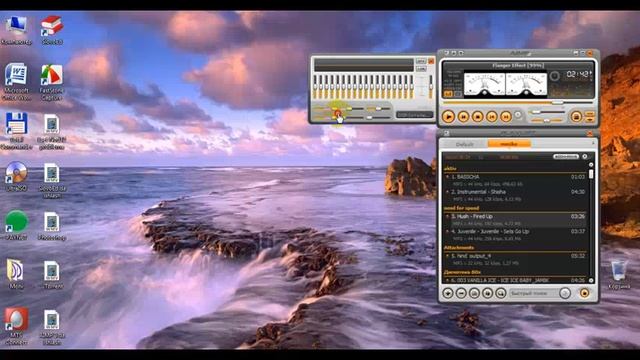The width and height of the screenshot is (640, 360).
Task: Click the gray toggle beside the orange toggle
Action: tap(458, 94)
